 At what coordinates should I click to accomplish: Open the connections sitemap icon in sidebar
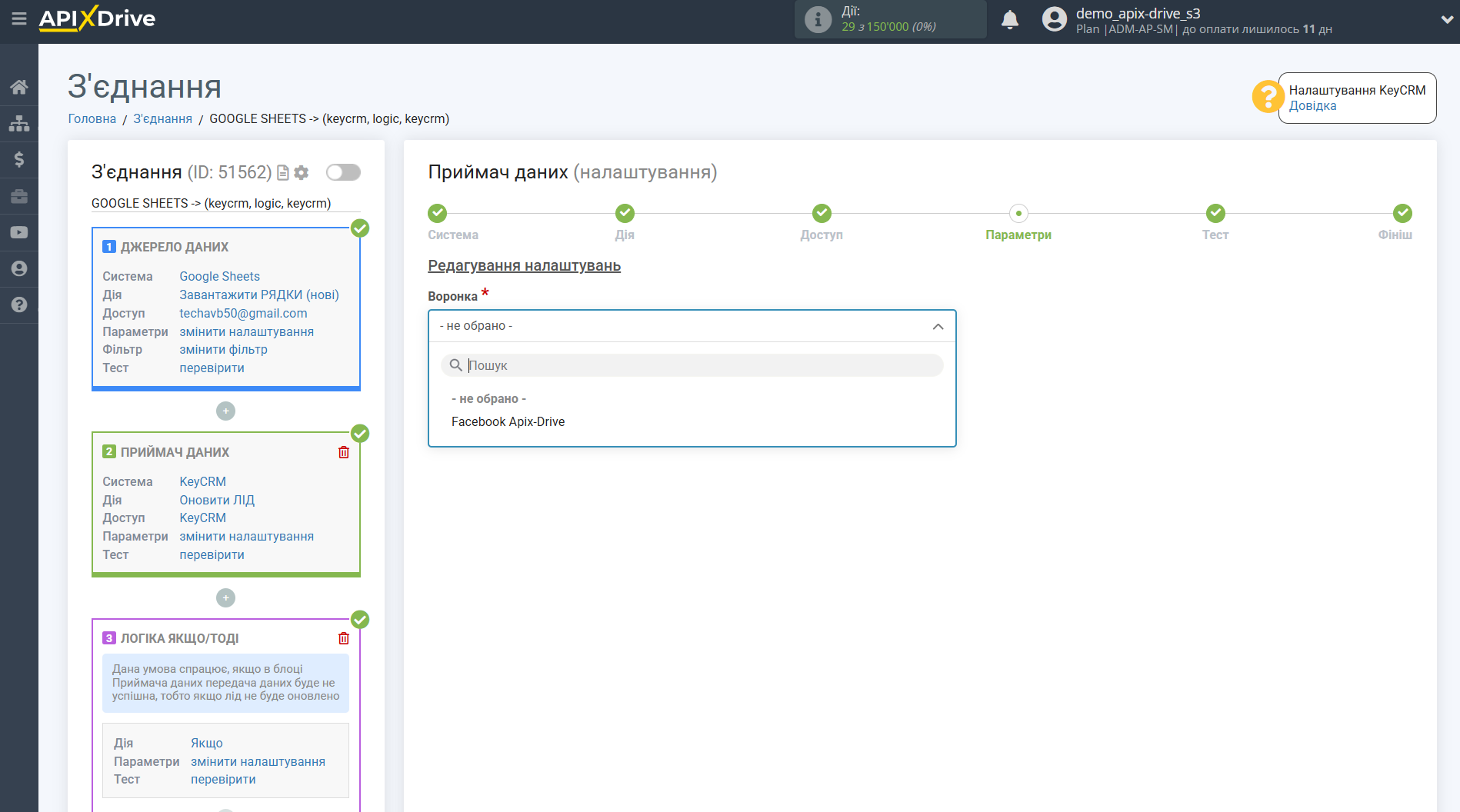pyautogui.click(x=19, y=123)
